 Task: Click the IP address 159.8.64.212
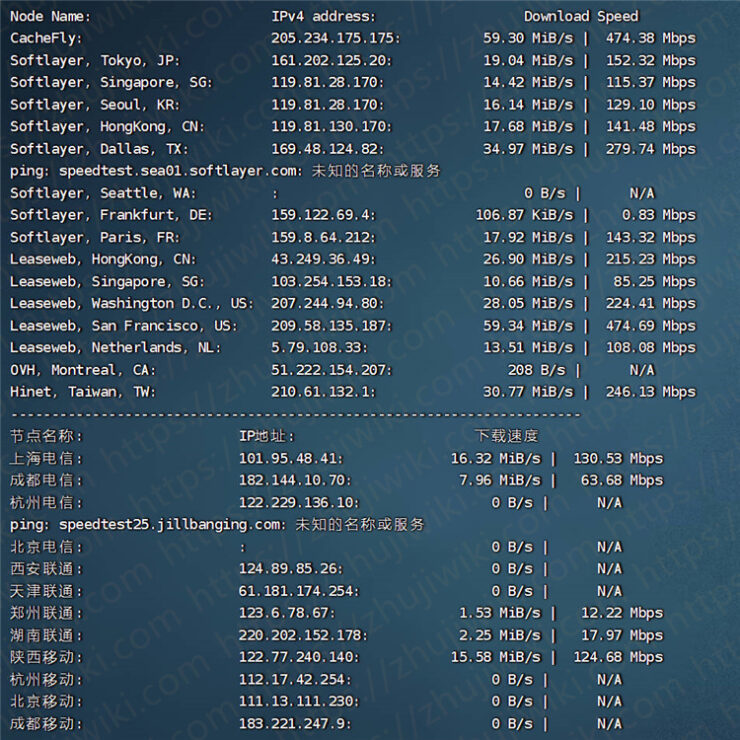[x=323, y=237]
